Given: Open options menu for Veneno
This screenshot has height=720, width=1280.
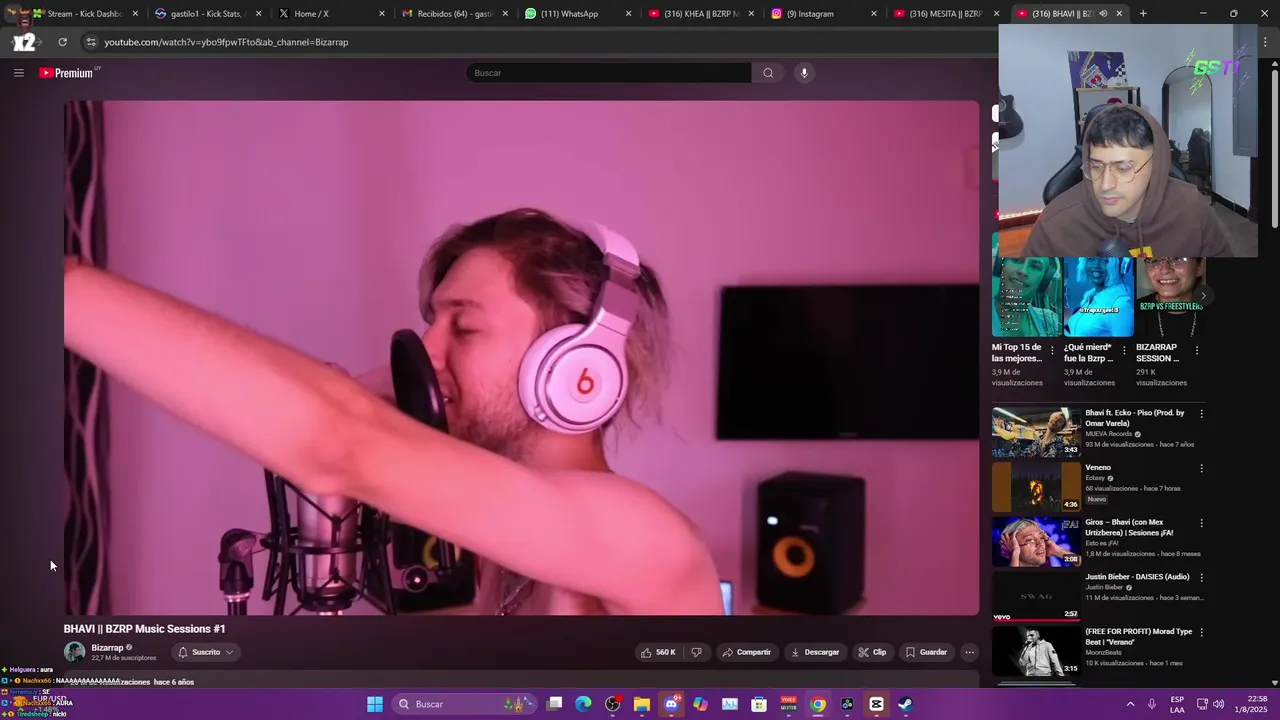Looking at the screenshot, I should (x=1201, y=468).
